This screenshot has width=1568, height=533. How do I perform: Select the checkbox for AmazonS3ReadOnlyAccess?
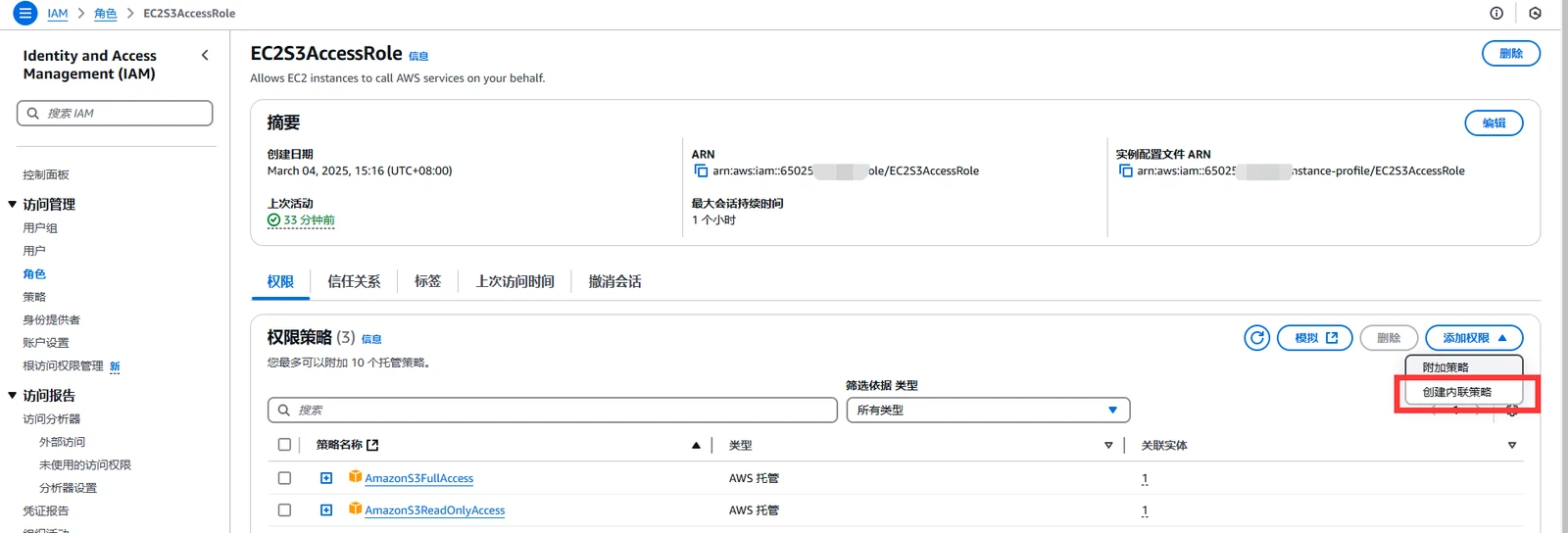tap(284, 510)
